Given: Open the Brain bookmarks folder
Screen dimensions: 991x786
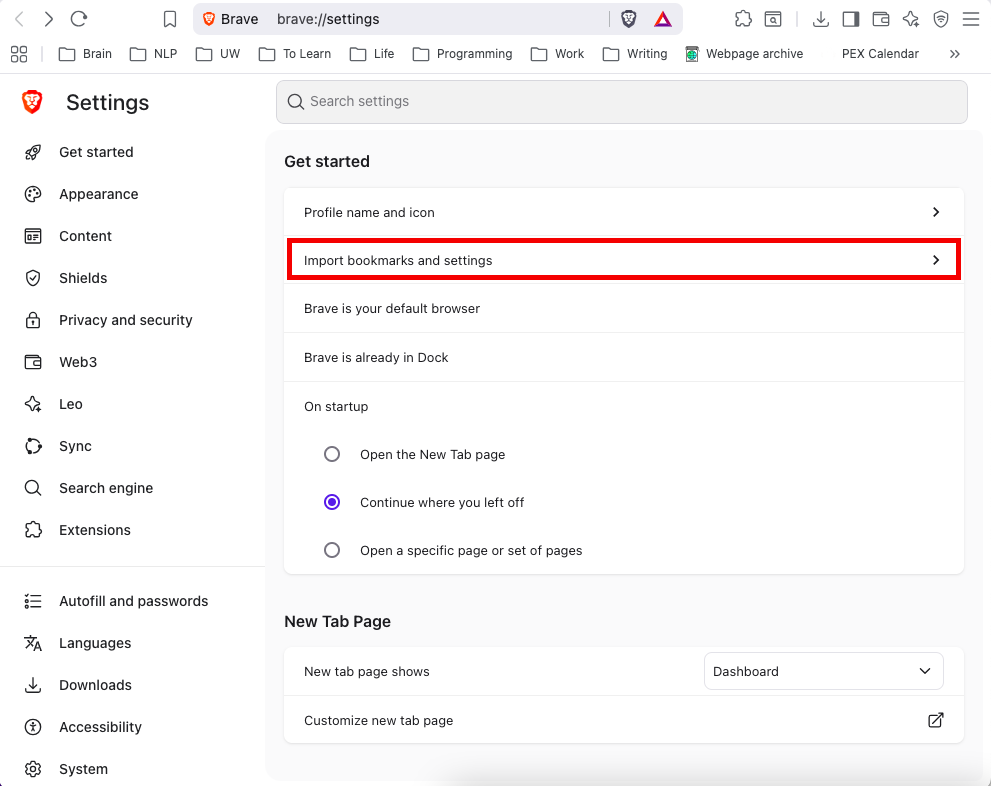Looking at the screenshot, I should tap(85, 54).
